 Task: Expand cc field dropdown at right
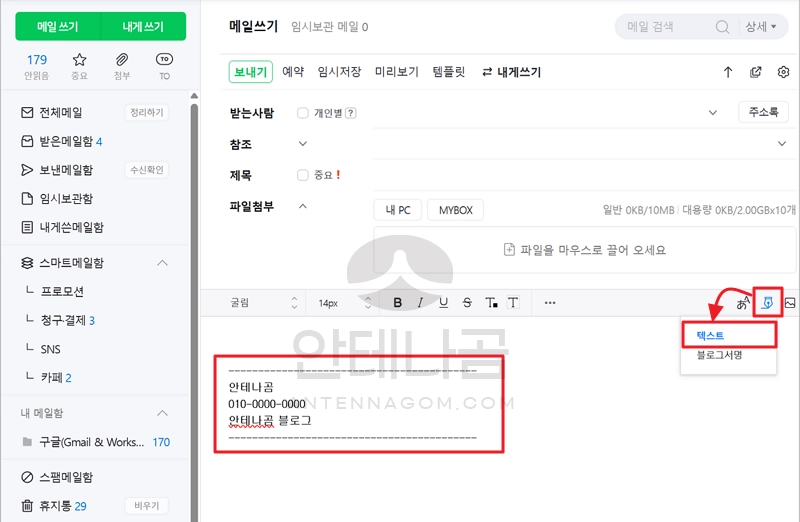[782, 144]
